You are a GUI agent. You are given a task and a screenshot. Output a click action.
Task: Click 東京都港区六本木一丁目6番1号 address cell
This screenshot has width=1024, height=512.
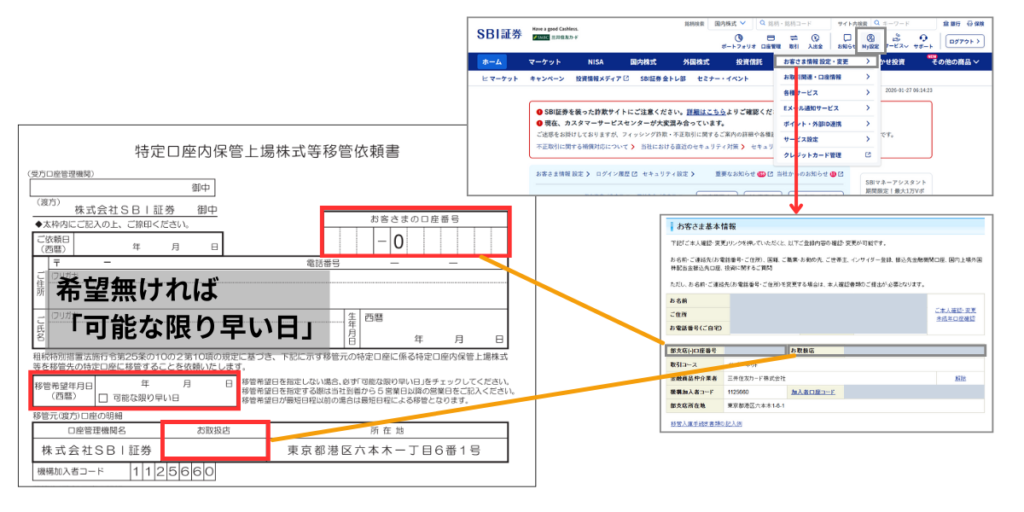[x=387, y=451]
